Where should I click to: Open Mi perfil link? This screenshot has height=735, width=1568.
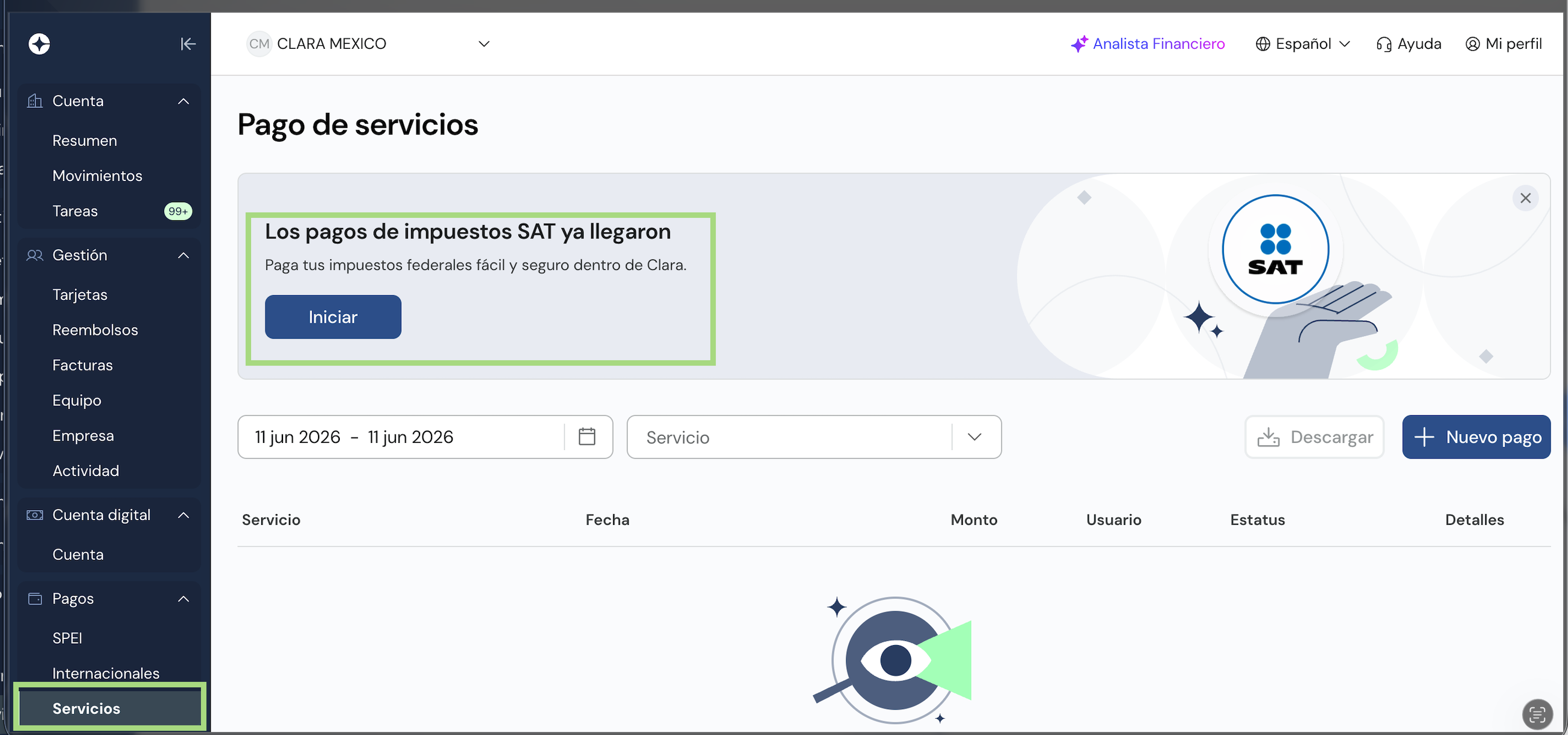tap(1503, 44)
